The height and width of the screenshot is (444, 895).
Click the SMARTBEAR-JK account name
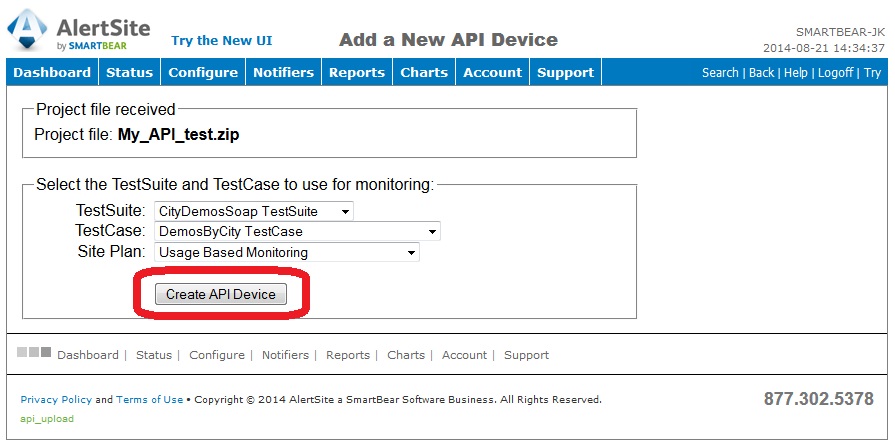[840, 32]
